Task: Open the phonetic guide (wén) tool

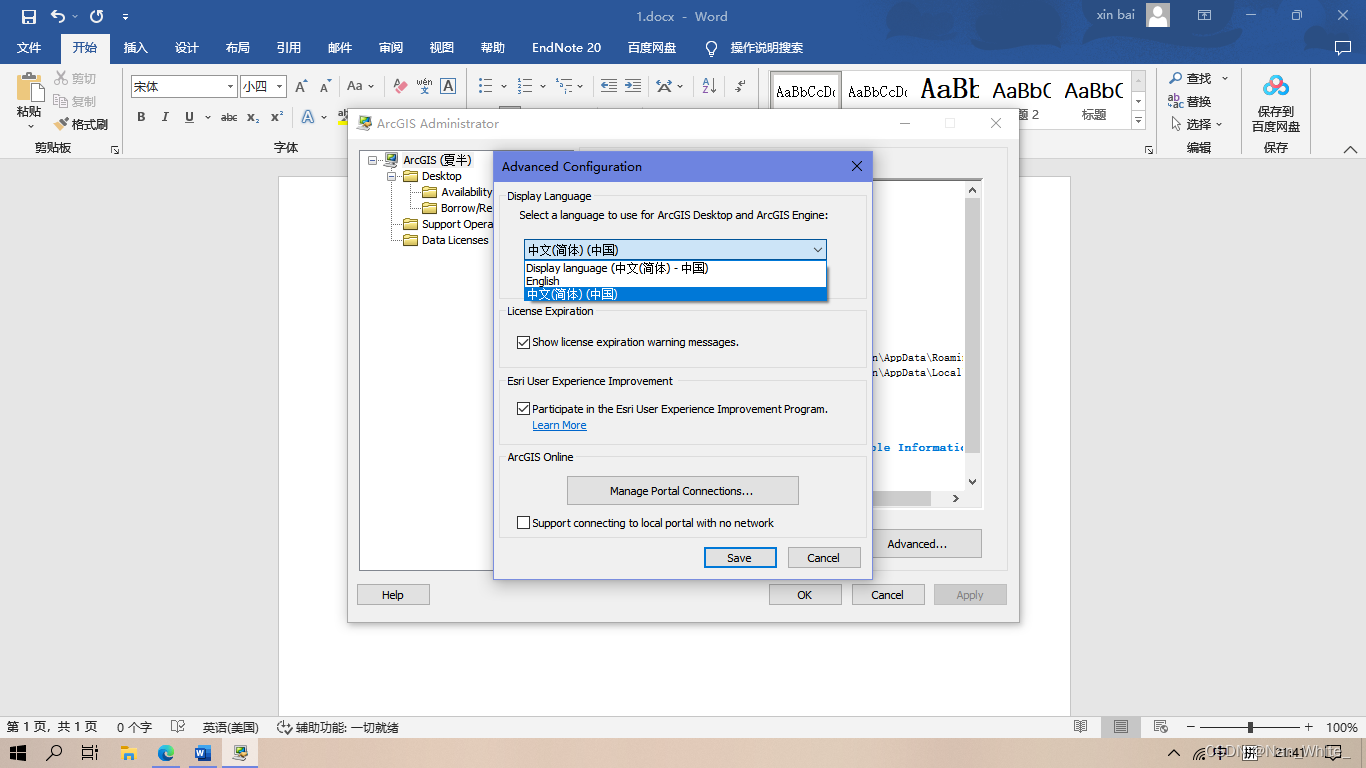Action: (x=424, y=86)
